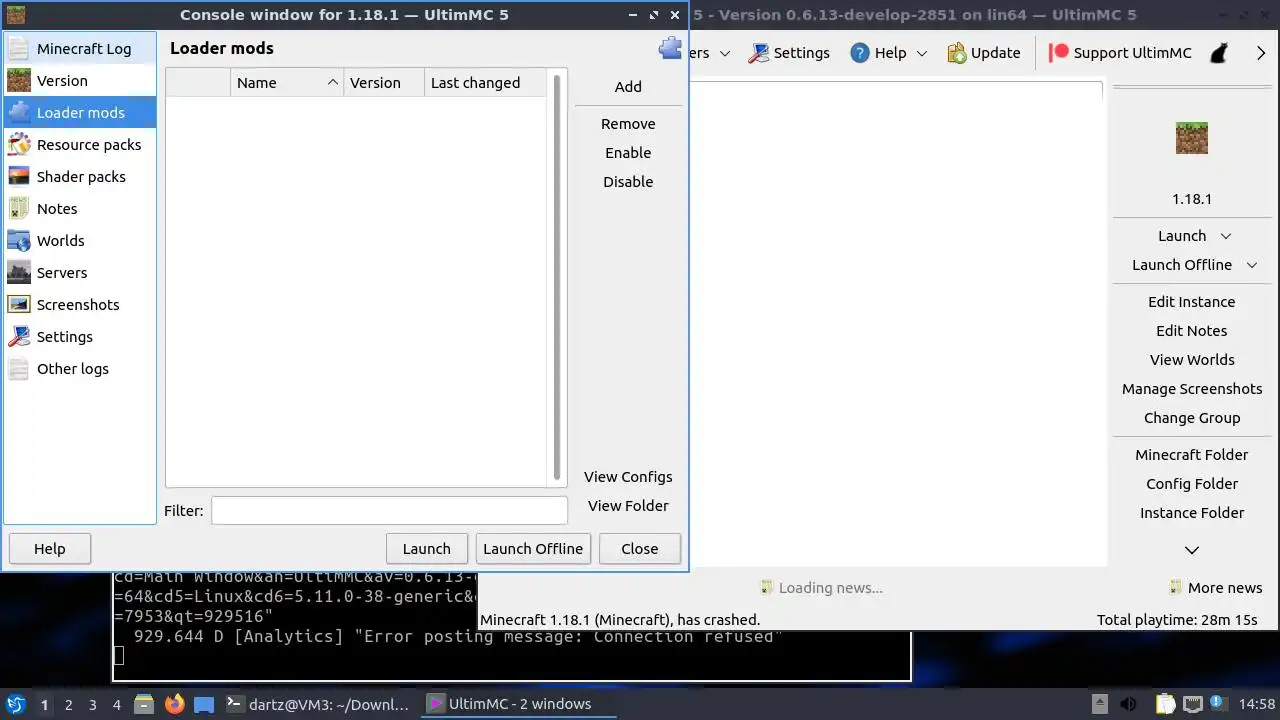This screenshot has height=720, width=1280.
Task: Click the 1.18.1 instance grass block icon
Action: tap(1192, 138)
